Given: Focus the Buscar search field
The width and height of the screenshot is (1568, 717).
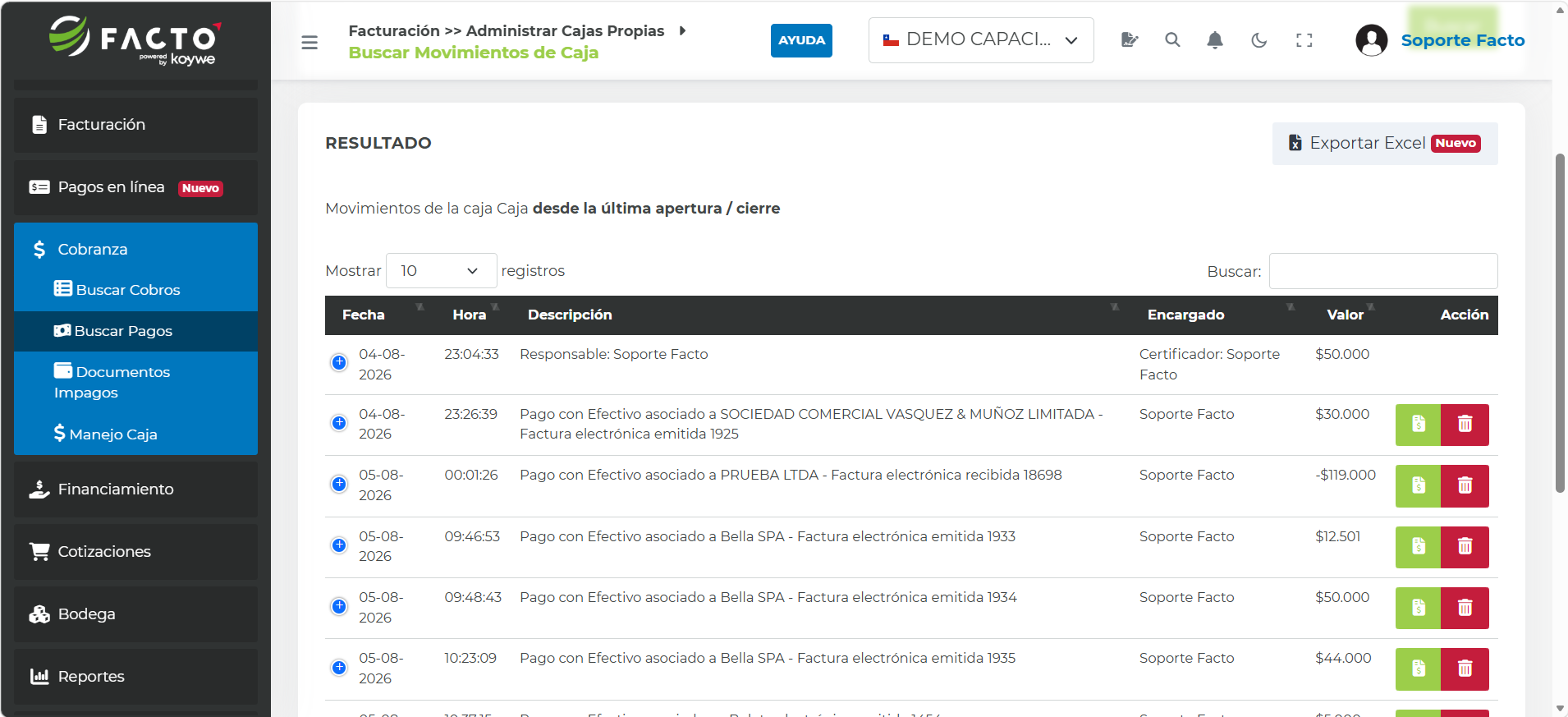Looking at the screenshot, I should (1383, 271).
